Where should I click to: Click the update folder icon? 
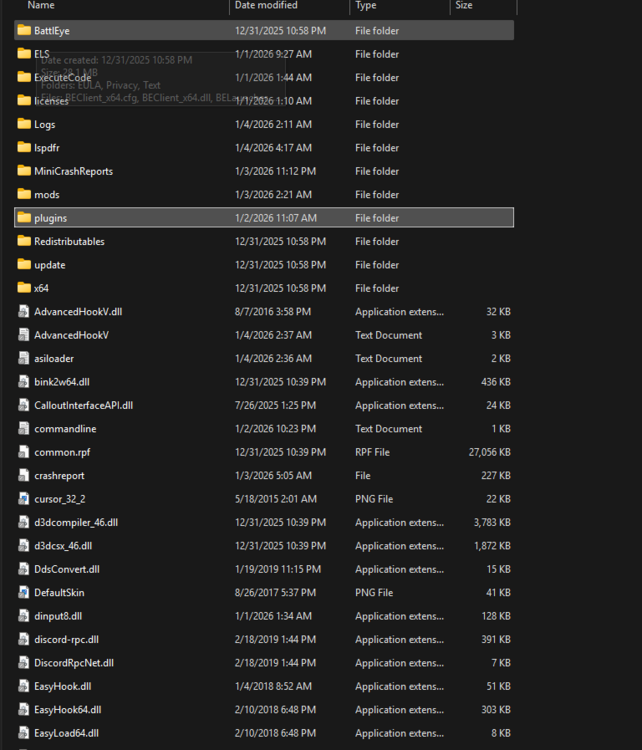pyautogui.click(x=24, y=265)
